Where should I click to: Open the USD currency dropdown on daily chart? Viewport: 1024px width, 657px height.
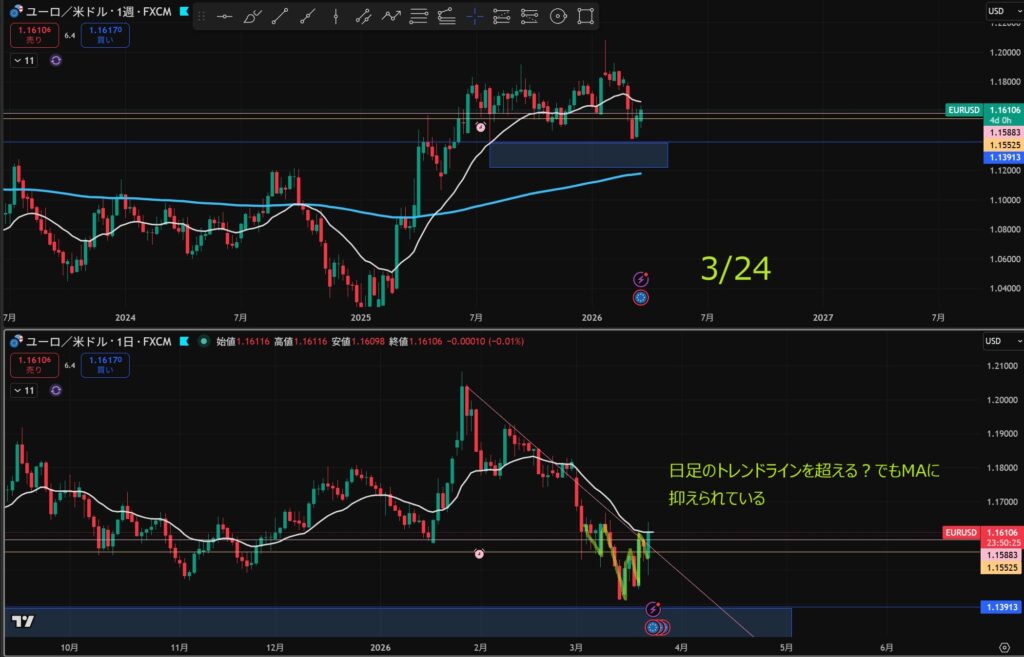[x=995, y=341]
